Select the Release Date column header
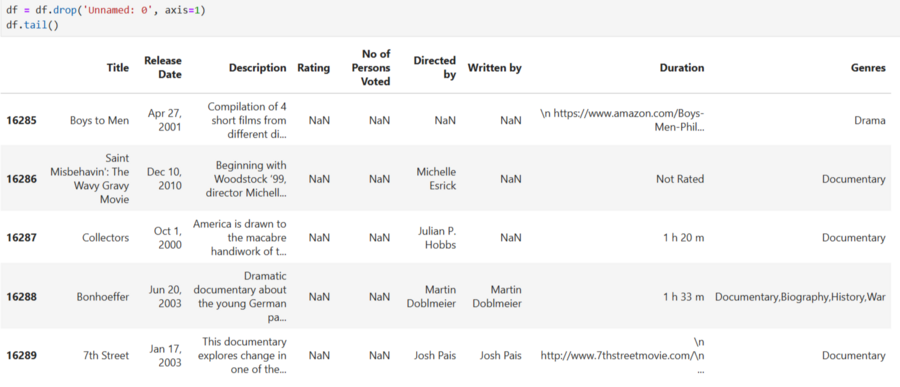 click(x=162, y=67)
